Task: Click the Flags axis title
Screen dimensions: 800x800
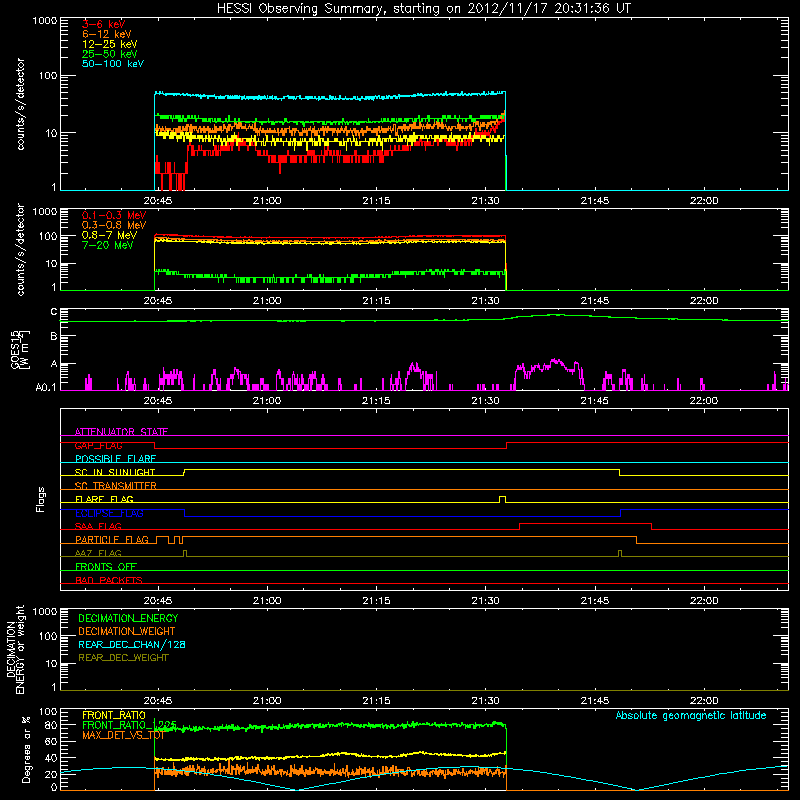Action: pyautogui.click(x=41, y=499)
